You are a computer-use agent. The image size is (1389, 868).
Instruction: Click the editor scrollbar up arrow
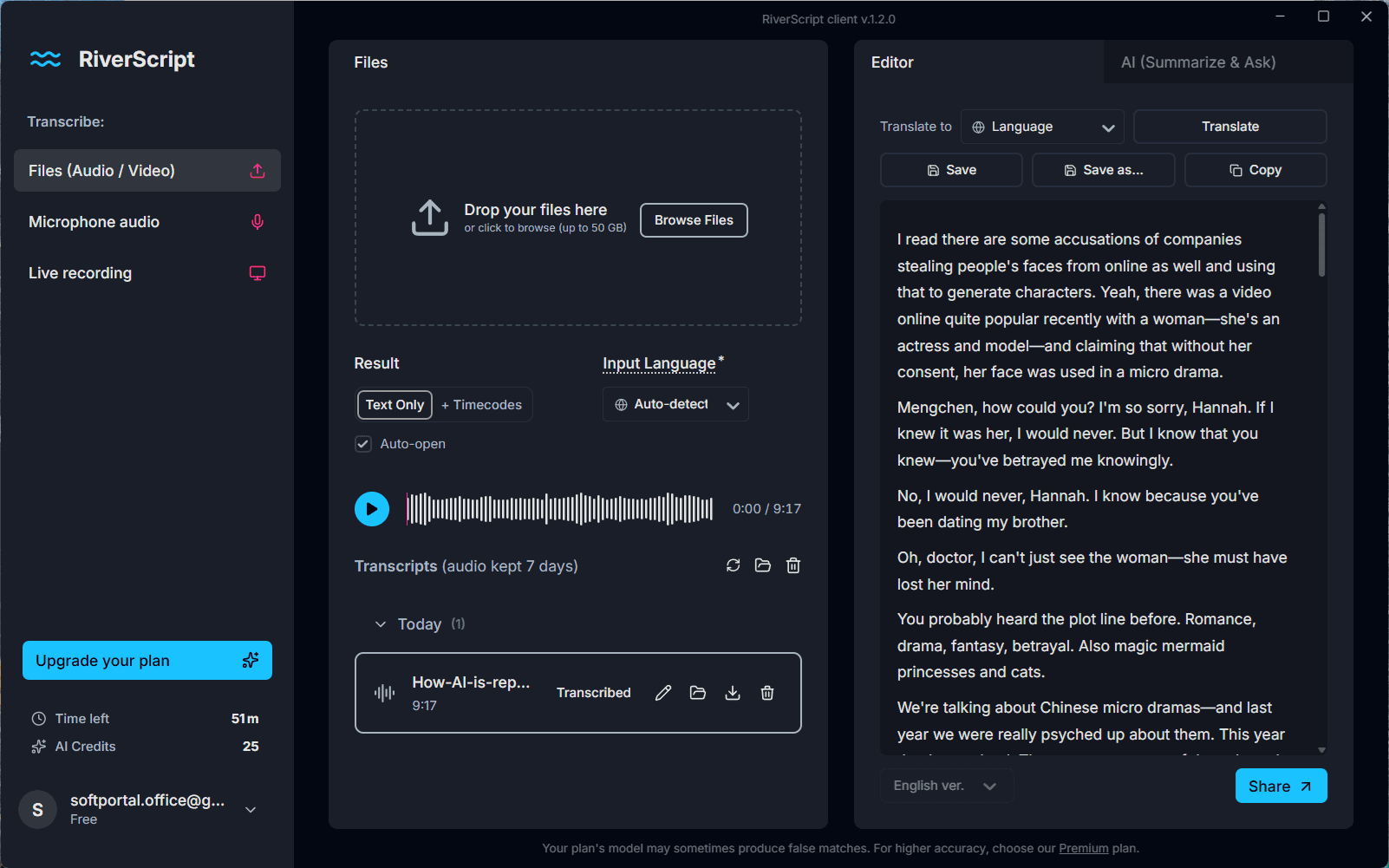[x=1321, y=206]
